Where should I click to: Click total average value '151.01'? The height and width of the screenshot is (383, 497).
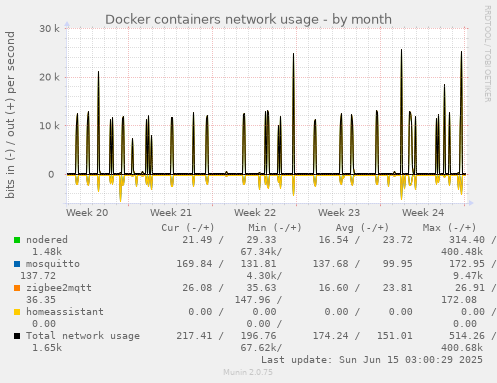394,336
